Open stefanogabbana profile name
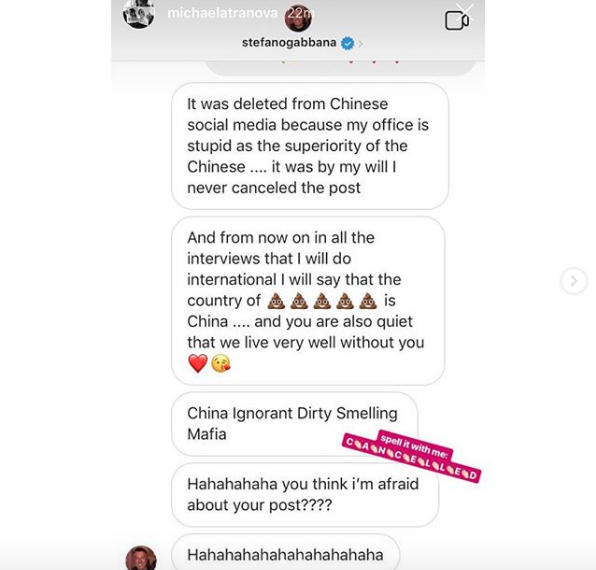This screenshot has width=596, height=570. tap(289, 42)
